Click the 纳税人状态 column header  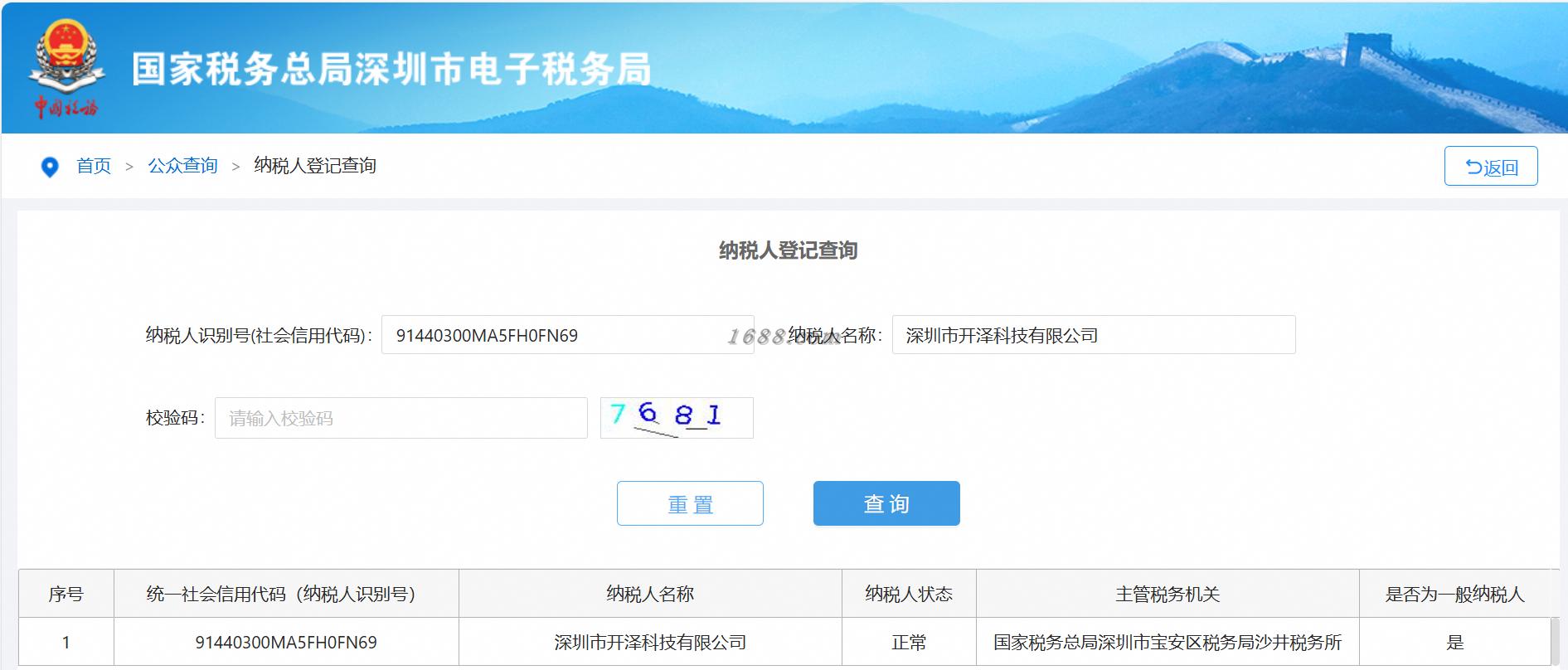909,594
